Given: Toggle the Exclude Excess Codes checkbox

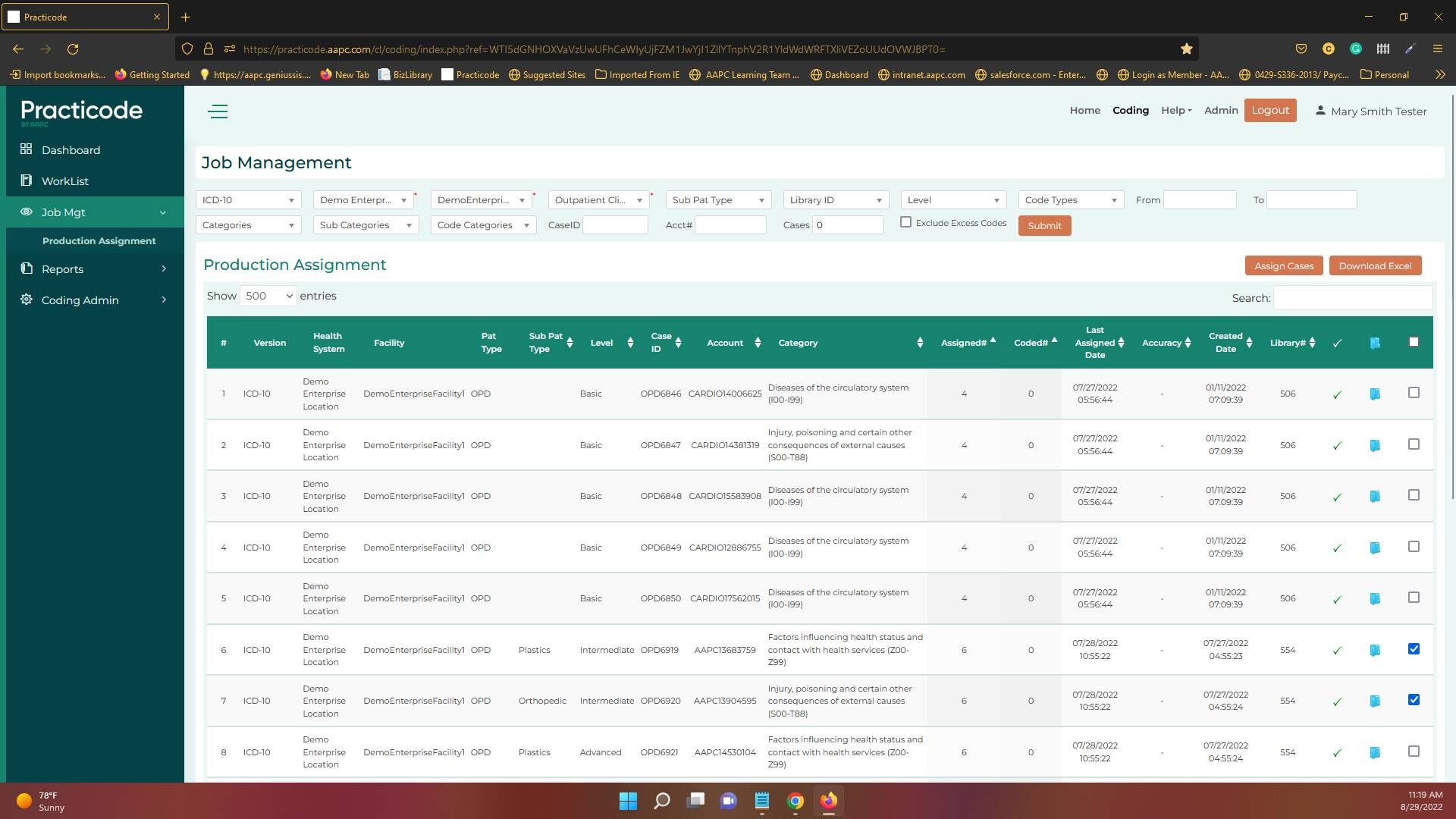Looking at the screenshot, I should pyautogui.click(x=905, y=222).
